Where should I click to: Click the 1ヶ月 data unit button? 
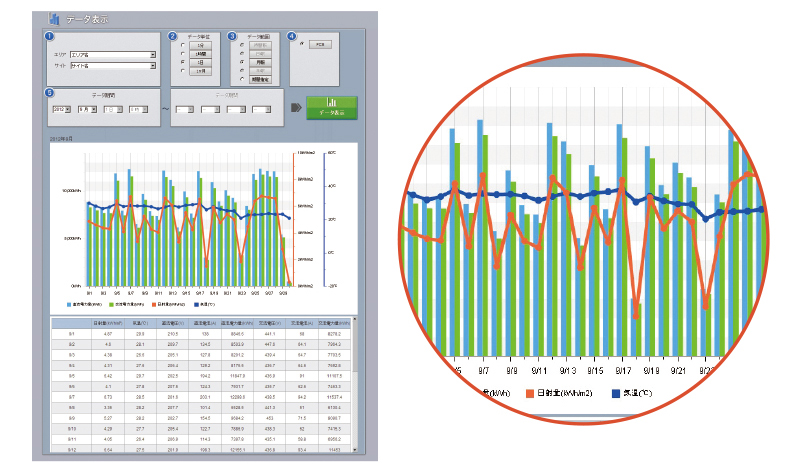tap(201, 71)
